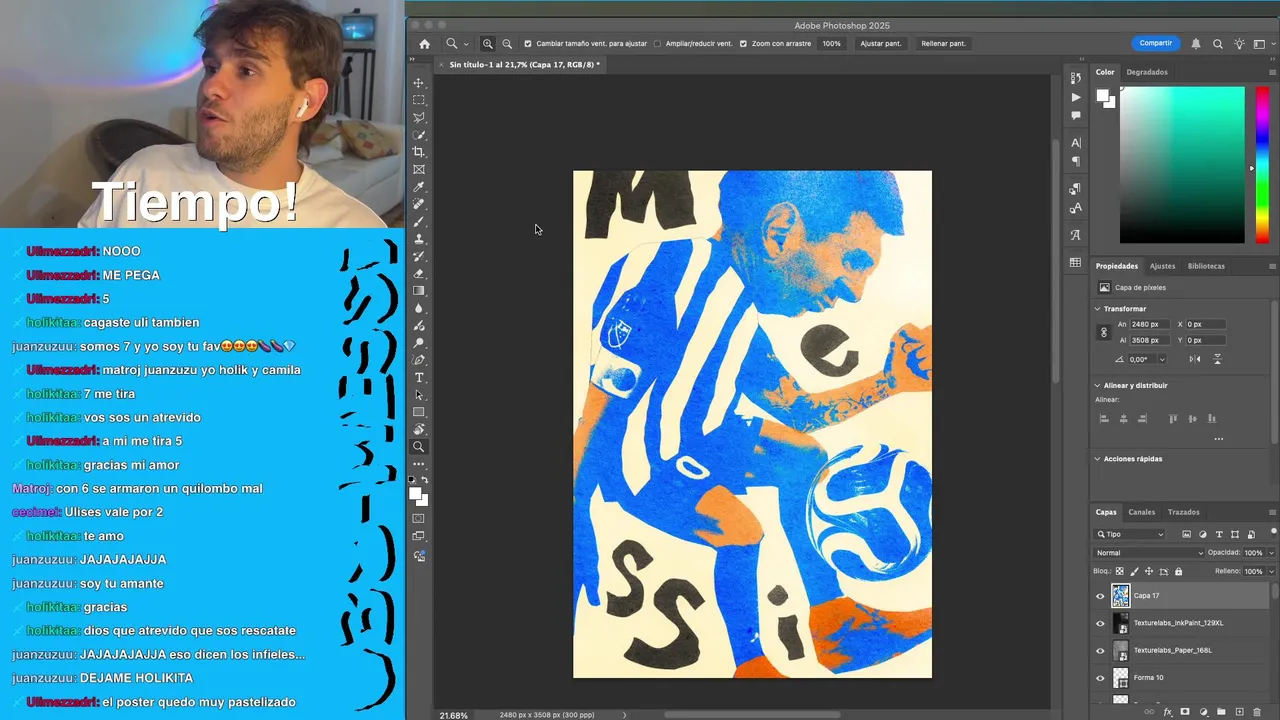
Task: Select the History Brush tool
Action: tap(419, 256)
